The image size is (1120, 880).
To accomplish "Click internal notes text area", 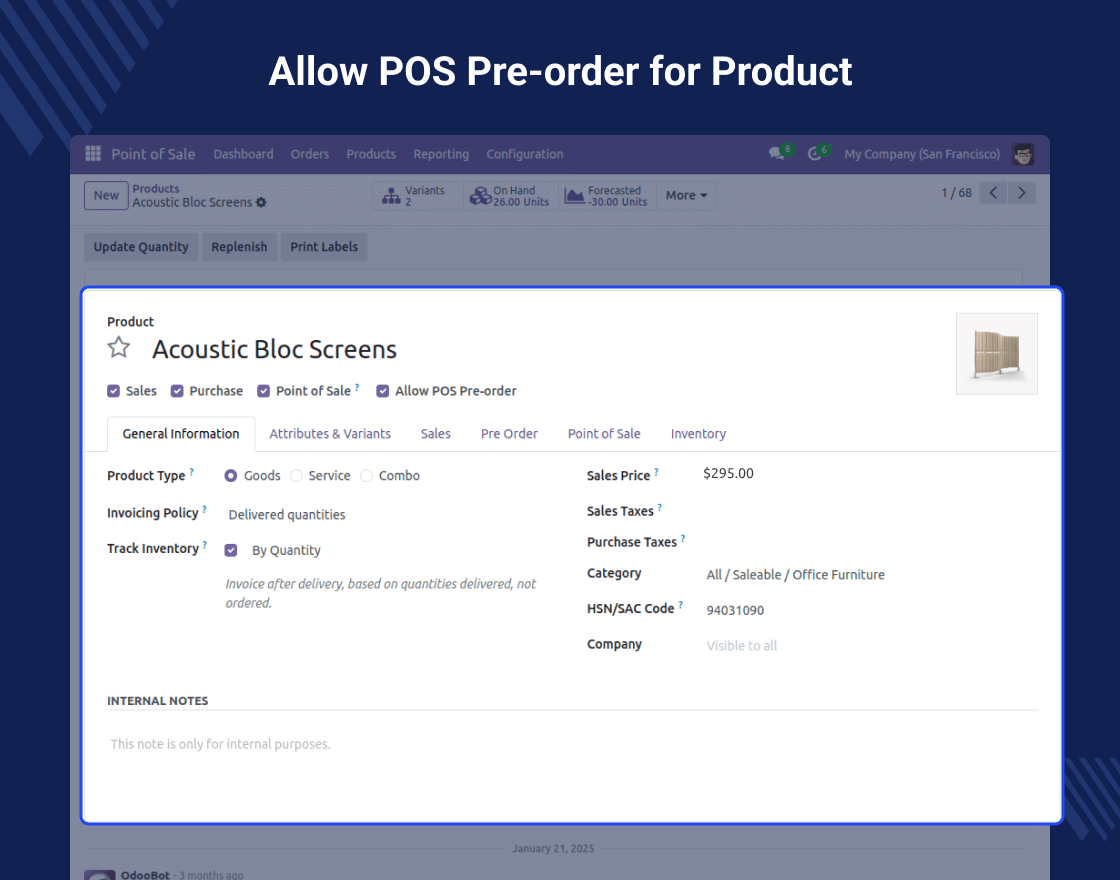I will point(571,744).
